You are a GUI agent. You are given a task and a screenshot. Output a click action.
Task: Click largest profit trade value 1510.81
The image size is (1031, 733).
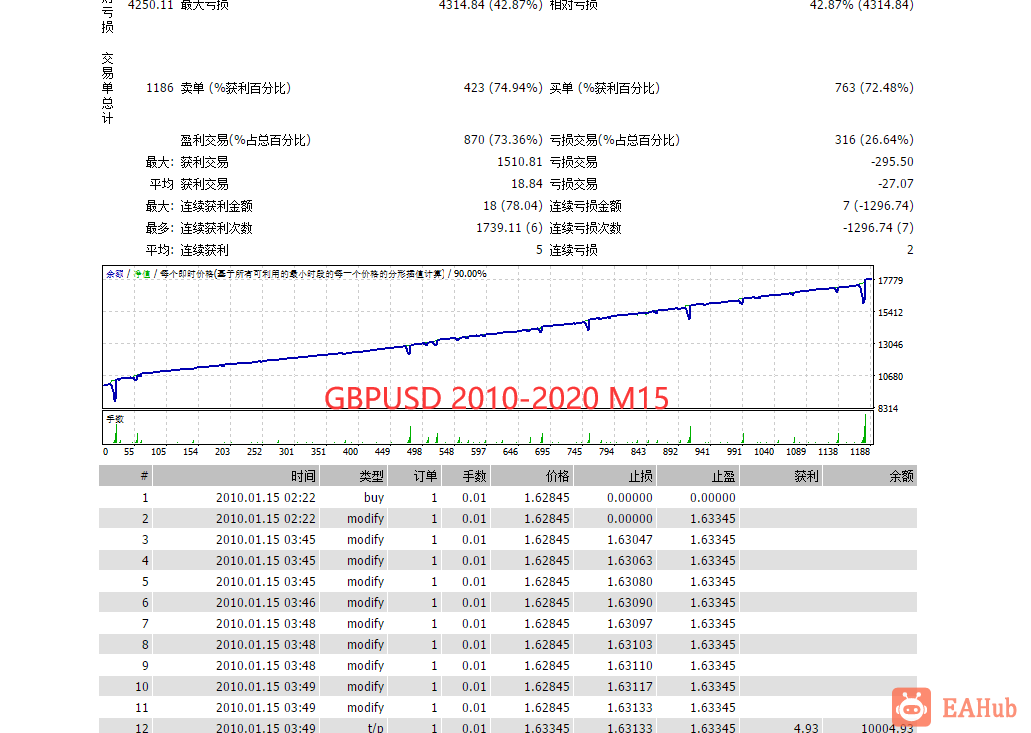click(519, 162)
